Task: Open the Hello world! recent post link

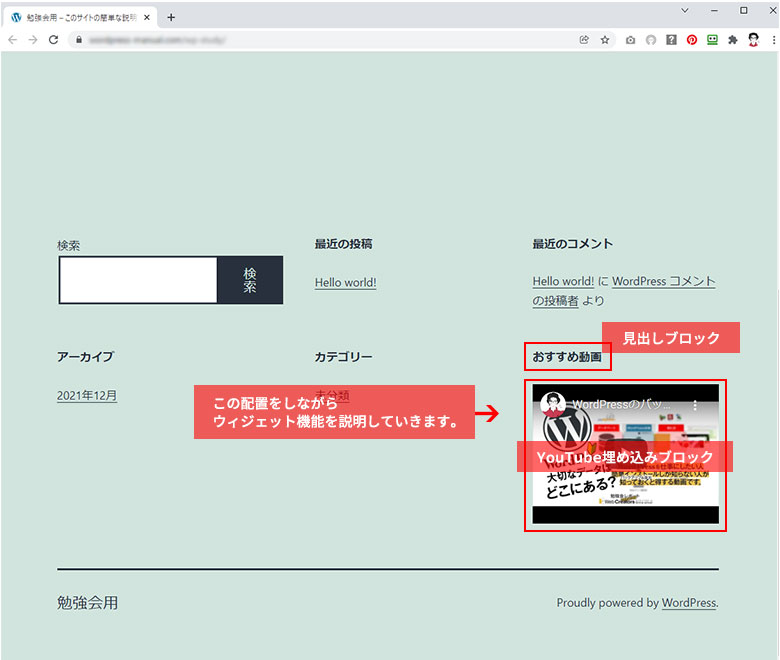Action: point(346,283)
